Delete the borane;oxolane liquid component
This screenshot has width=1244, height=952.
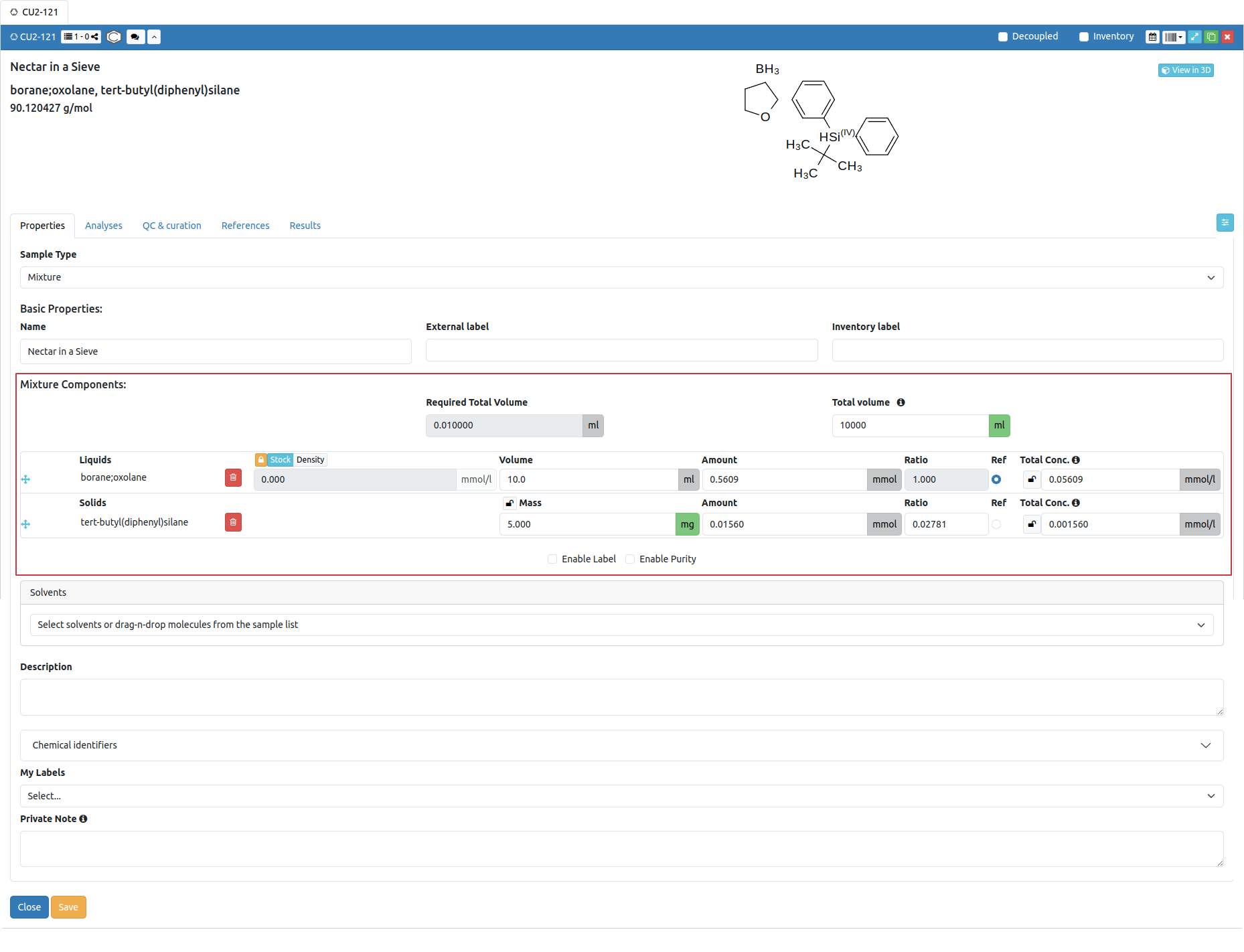point(233,478)
